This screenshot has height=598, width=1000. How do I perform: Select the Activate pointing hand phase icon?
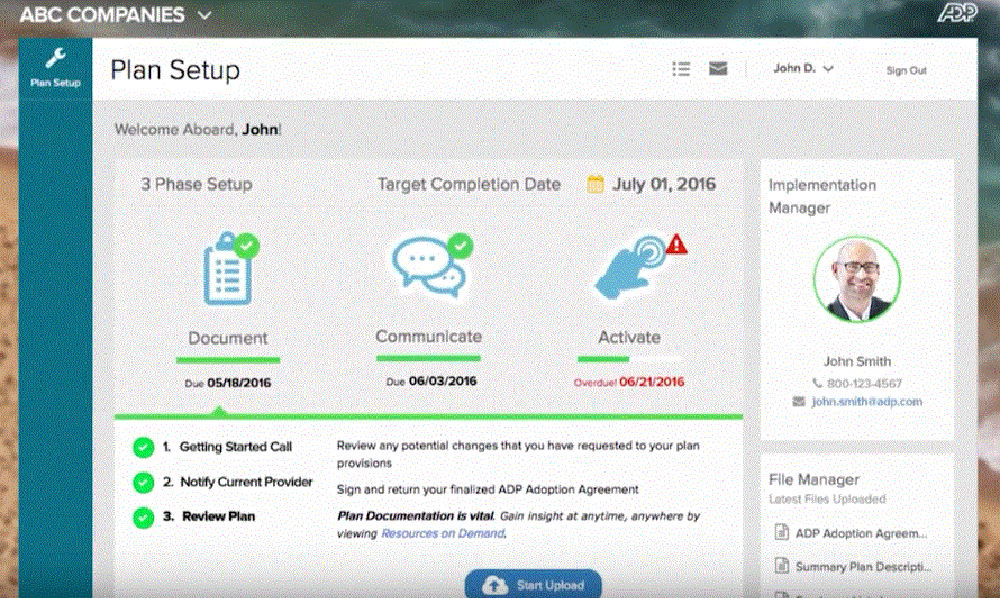coord(630,269)
